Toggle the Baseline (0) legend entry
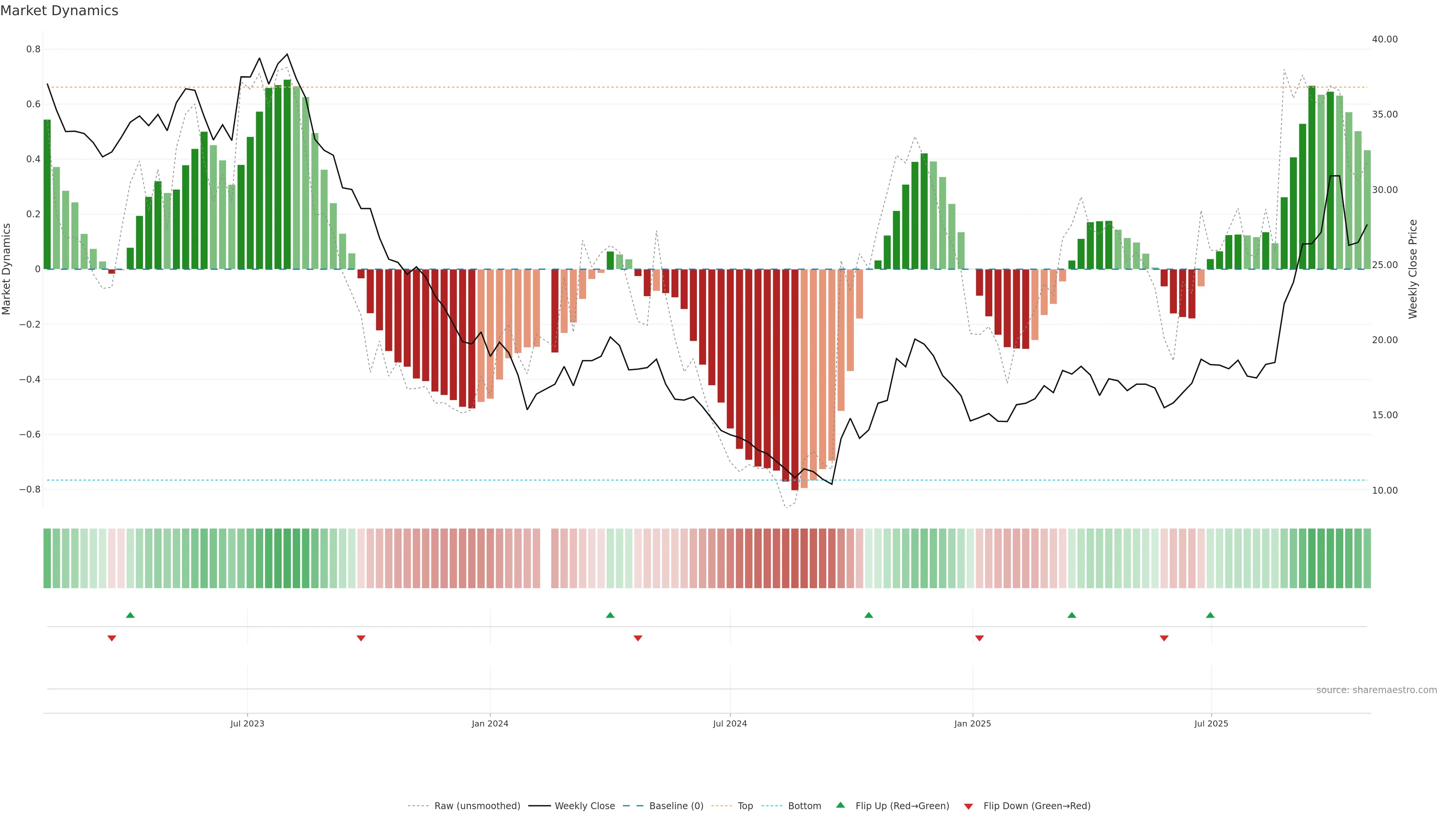Image resolution: width=1456 pixels, height=819 pixels. 676,806
